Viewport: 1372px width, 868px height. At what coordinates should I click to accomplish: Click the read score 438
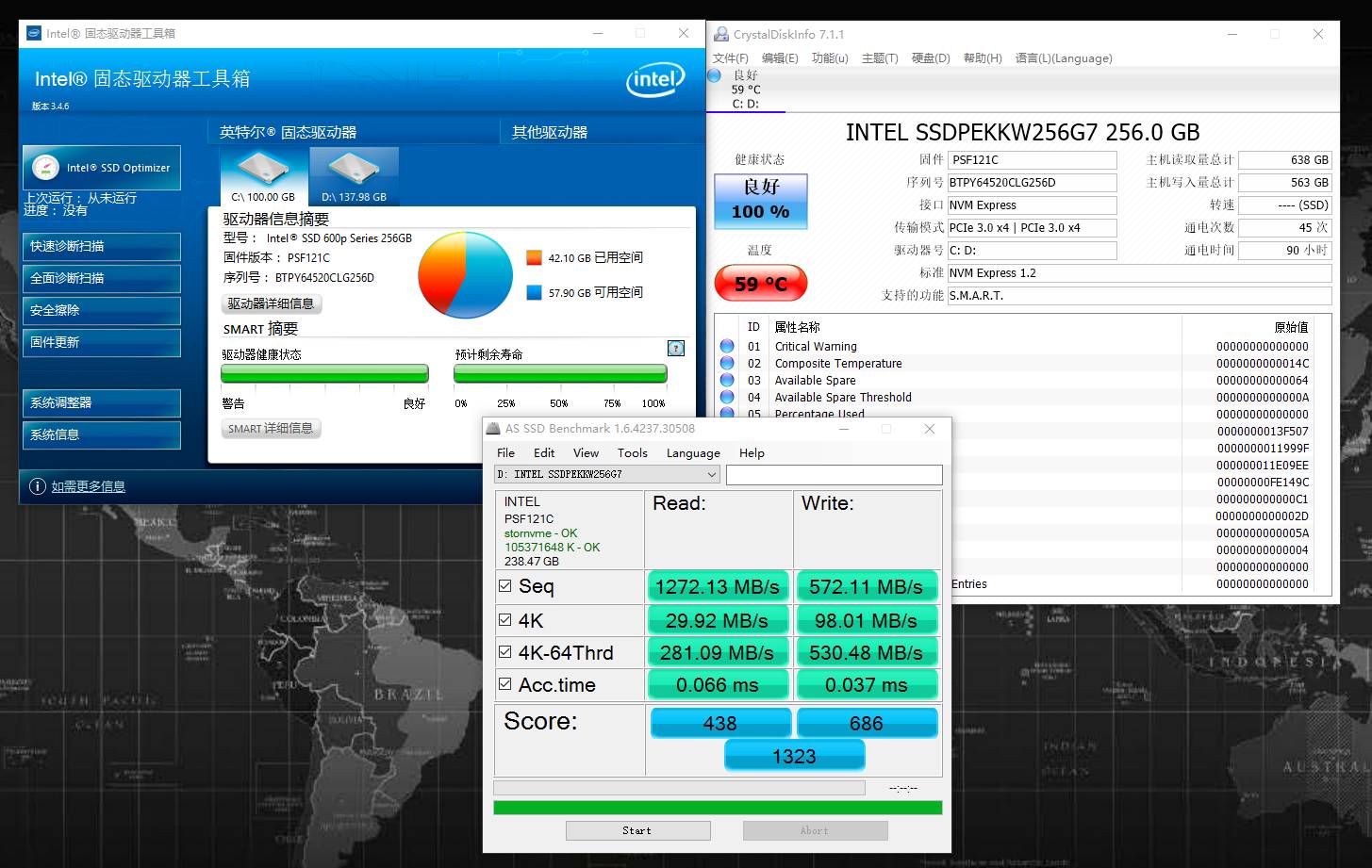[719, 723]
